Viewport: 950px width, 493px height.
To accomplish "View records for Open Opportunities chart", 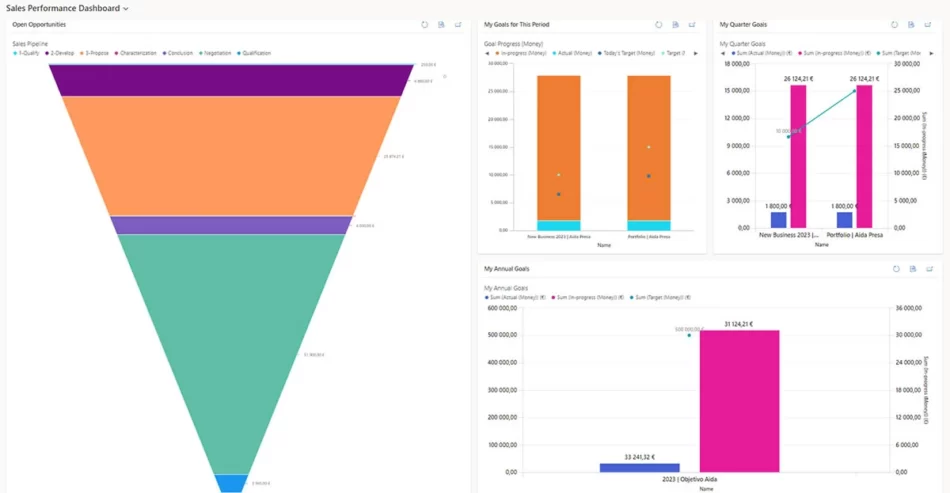I will tap(441, 25).
